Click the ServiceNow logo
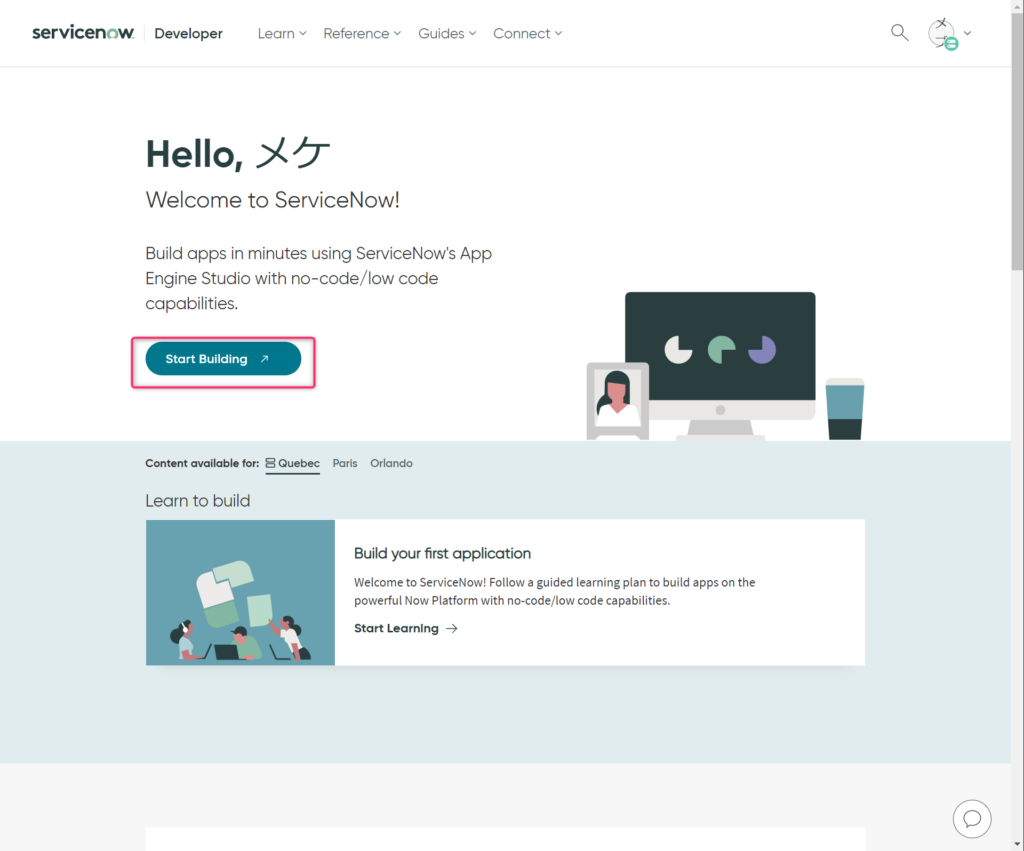 coord(83,33)
